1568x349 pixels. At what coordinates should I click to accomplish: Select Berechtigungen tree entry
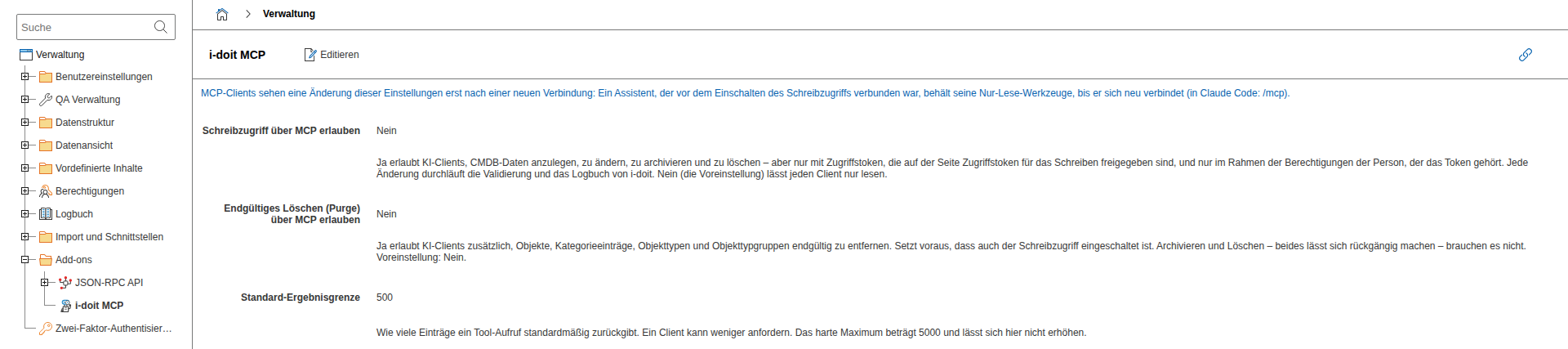(x=90, y=191)
